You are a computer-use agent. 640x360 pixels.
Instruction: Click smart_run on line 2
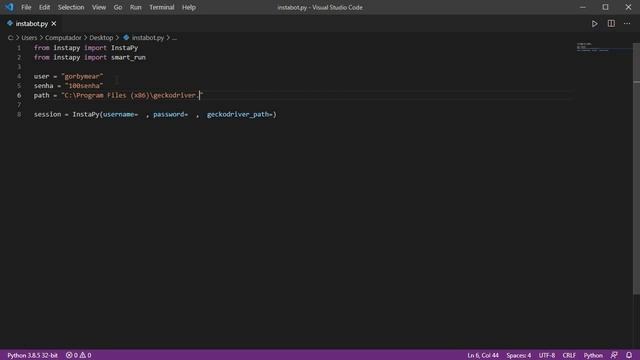click(x=128, y=58)
